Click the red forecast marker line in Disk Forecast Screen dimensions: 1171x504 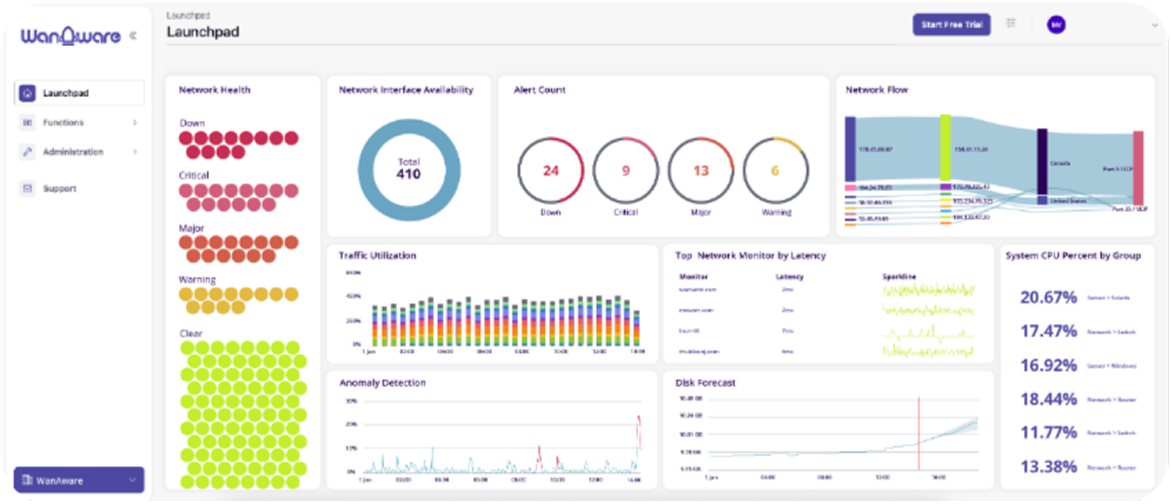919,435
